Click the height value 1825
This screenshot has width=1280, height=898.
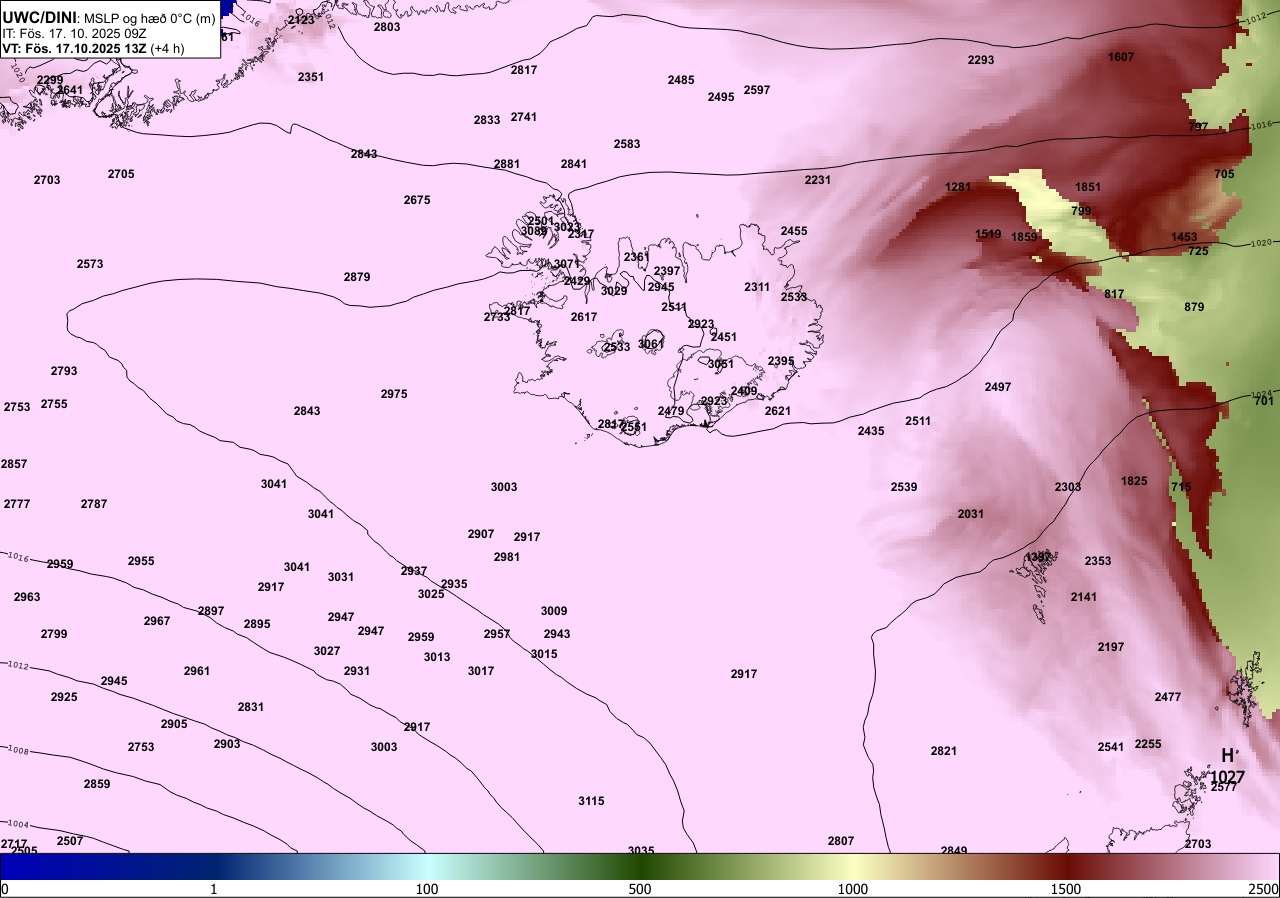[x=1134, y=481]
